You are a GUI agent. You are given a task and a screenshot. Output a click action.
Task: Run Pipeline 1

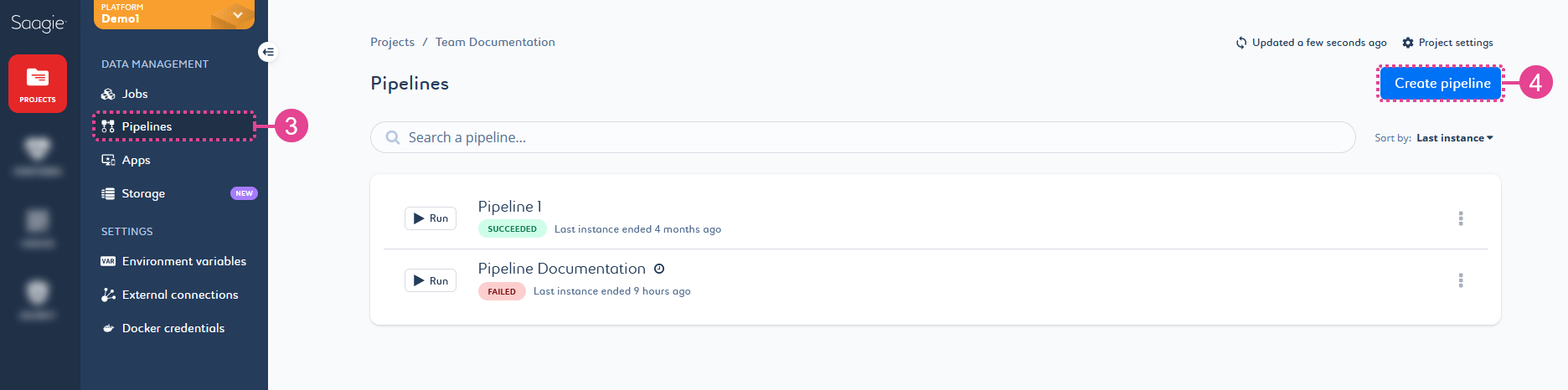[x=431, y=218]
